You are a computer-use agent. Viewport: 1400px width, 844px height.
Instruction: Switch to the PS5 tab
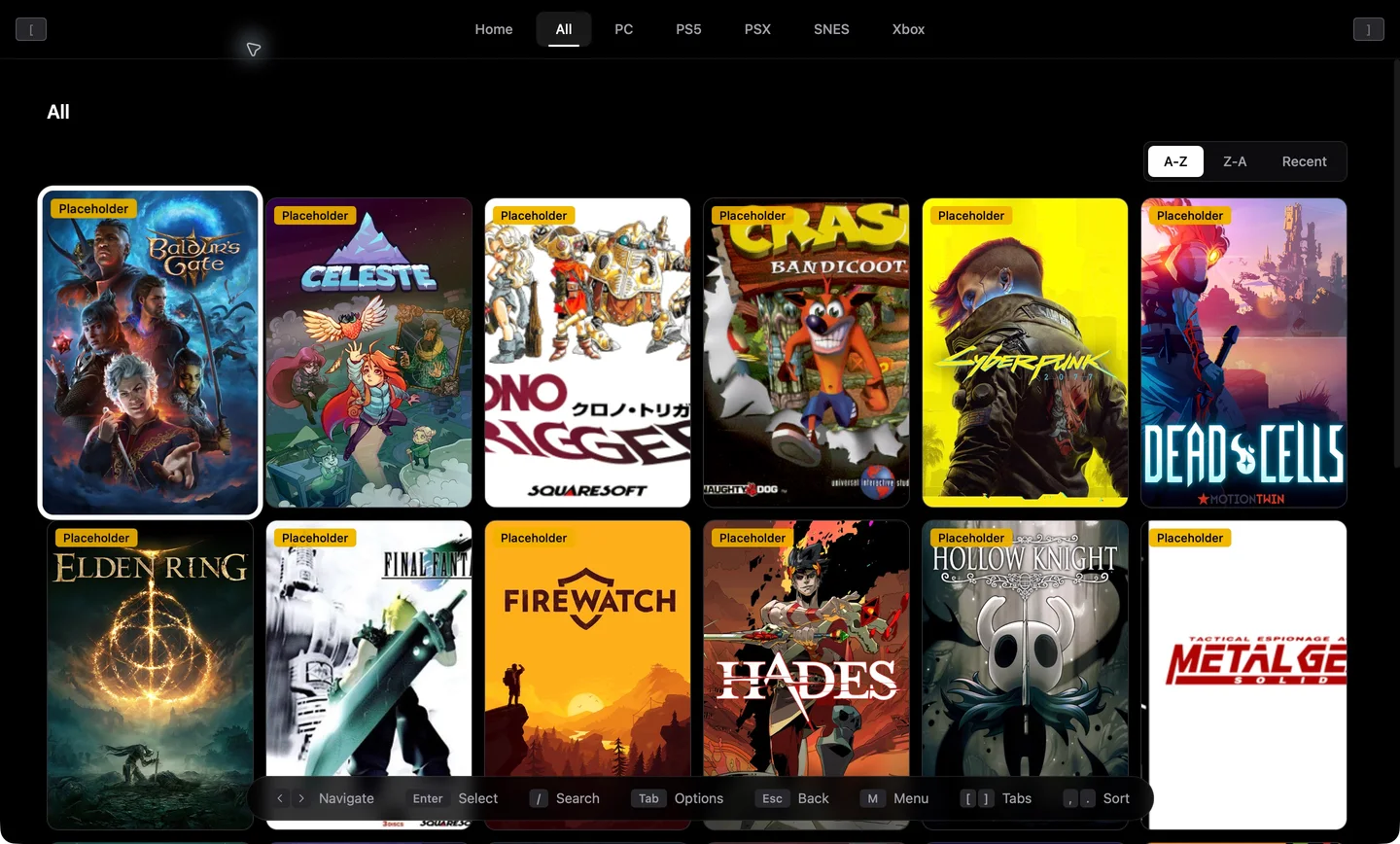688,29
